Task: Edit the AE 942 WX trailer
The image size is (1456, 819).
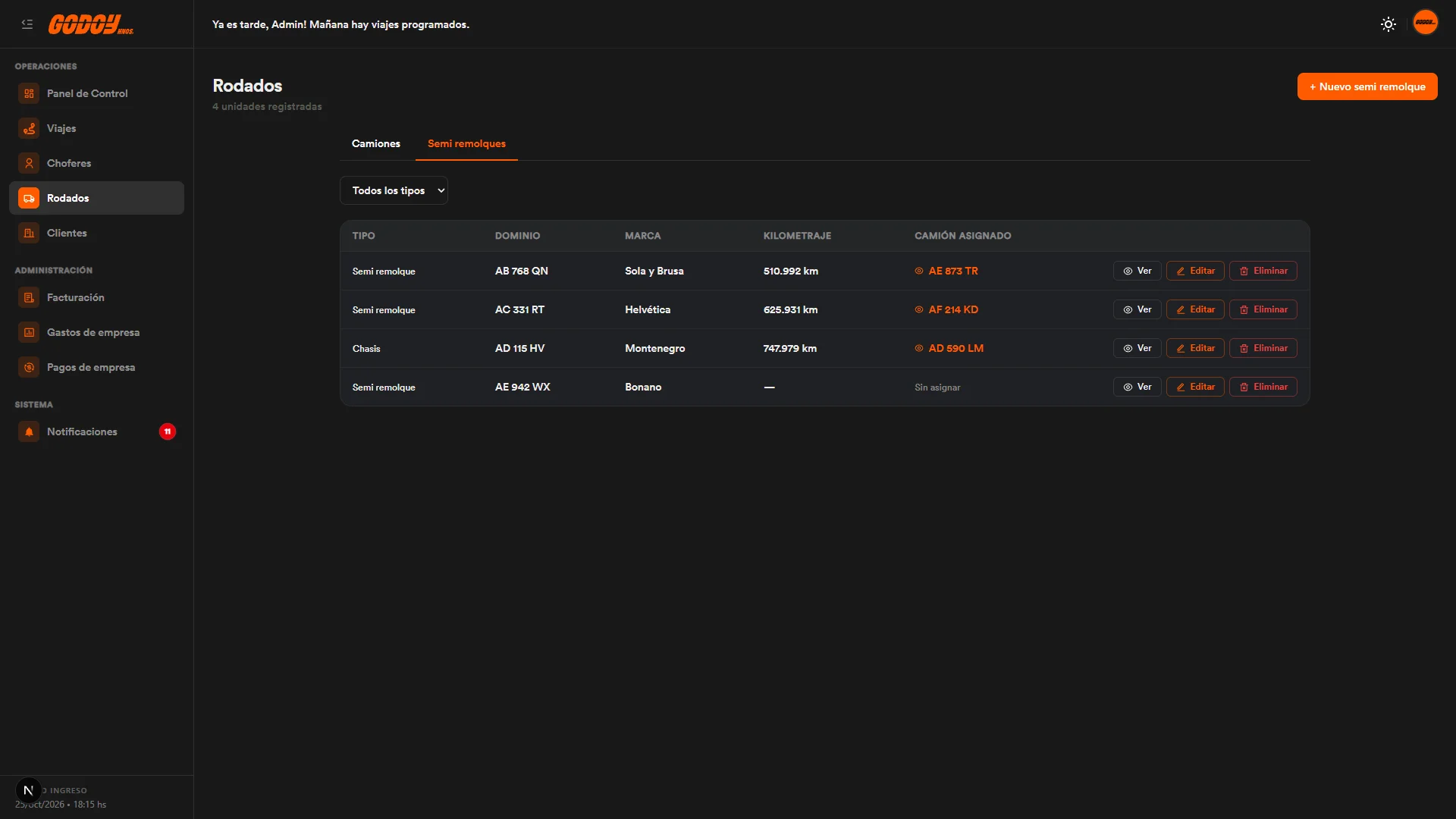Action: (x=1195, y=387)
